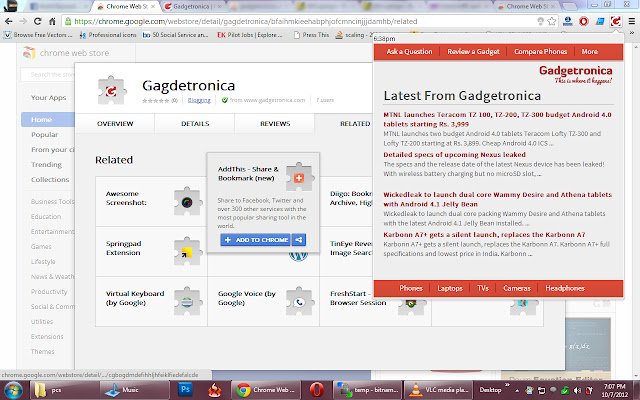Reload the current page
640x400 pixels.
tap(38, 21)
